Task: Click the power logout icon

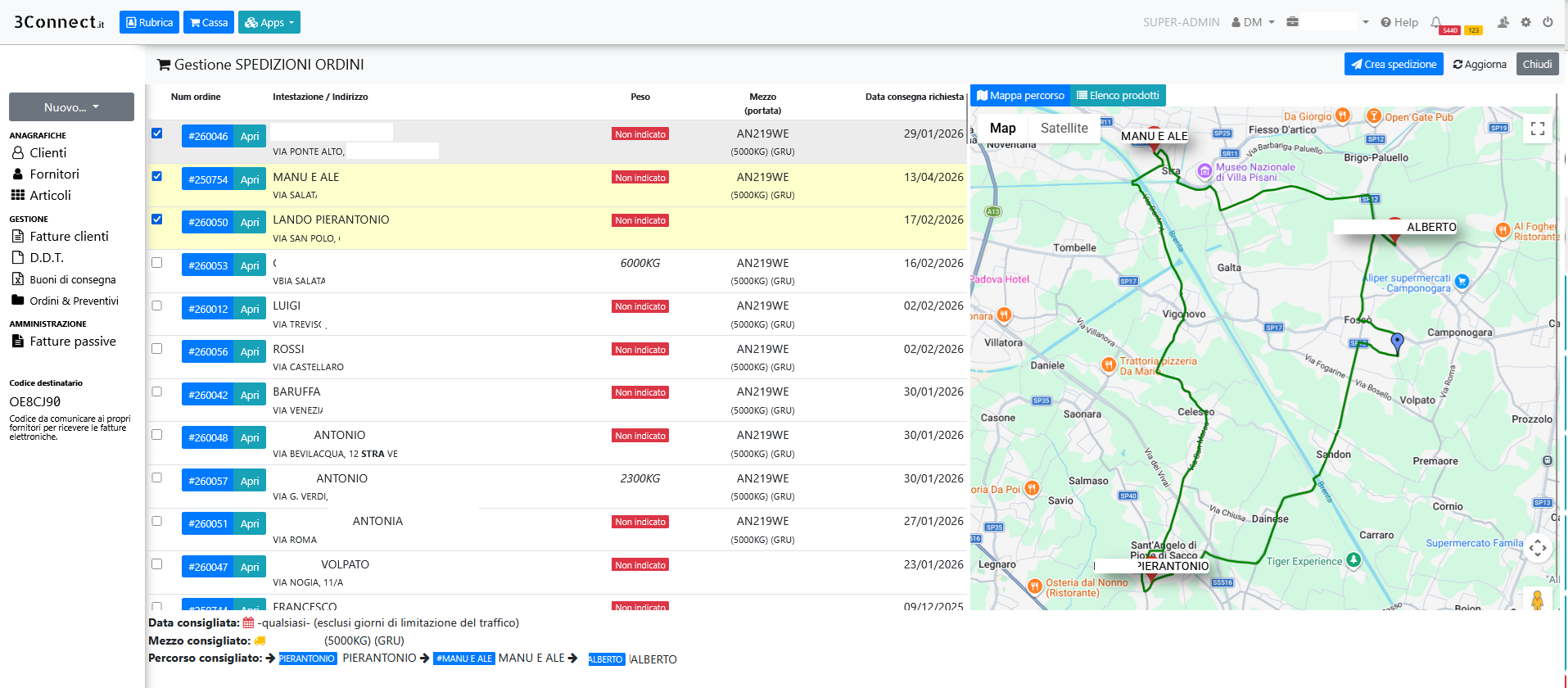Action: (1548, 22)
